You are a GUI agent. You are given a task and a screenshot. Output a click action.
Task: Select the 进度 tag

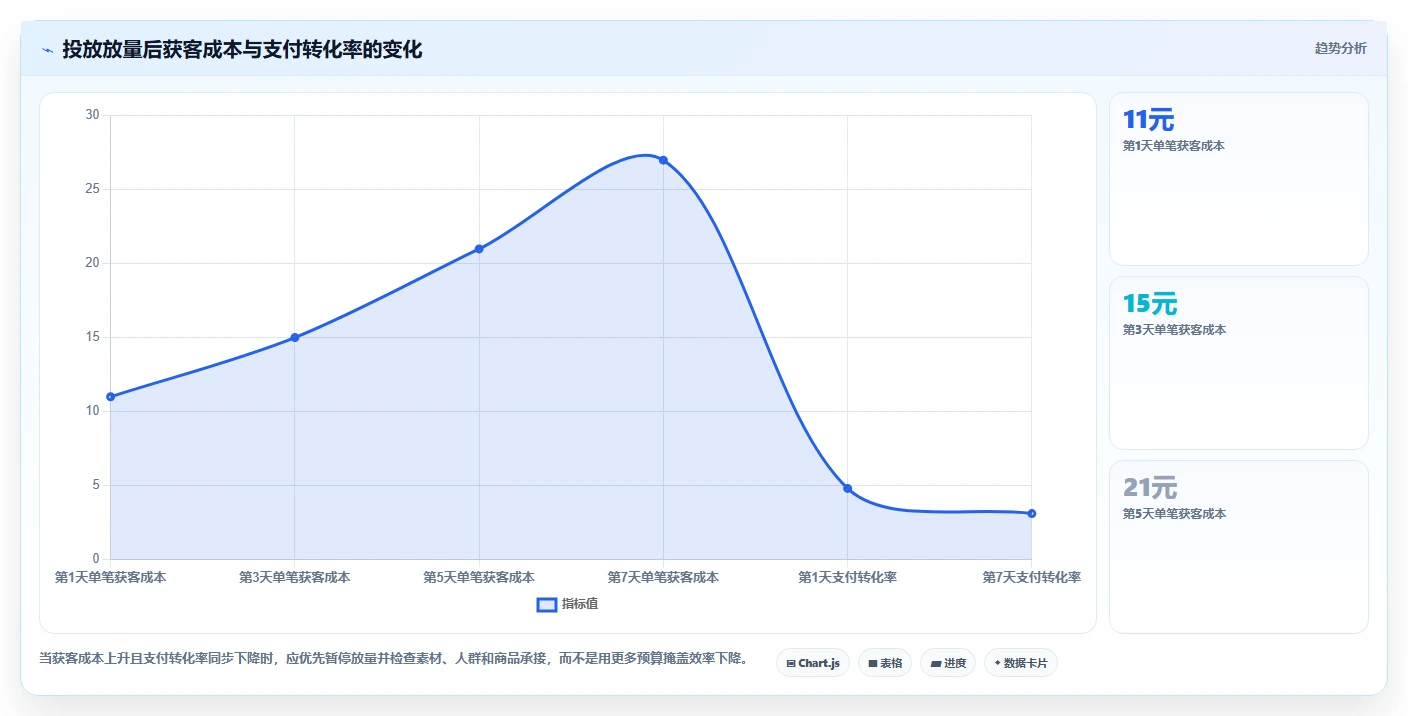[947, 663]
